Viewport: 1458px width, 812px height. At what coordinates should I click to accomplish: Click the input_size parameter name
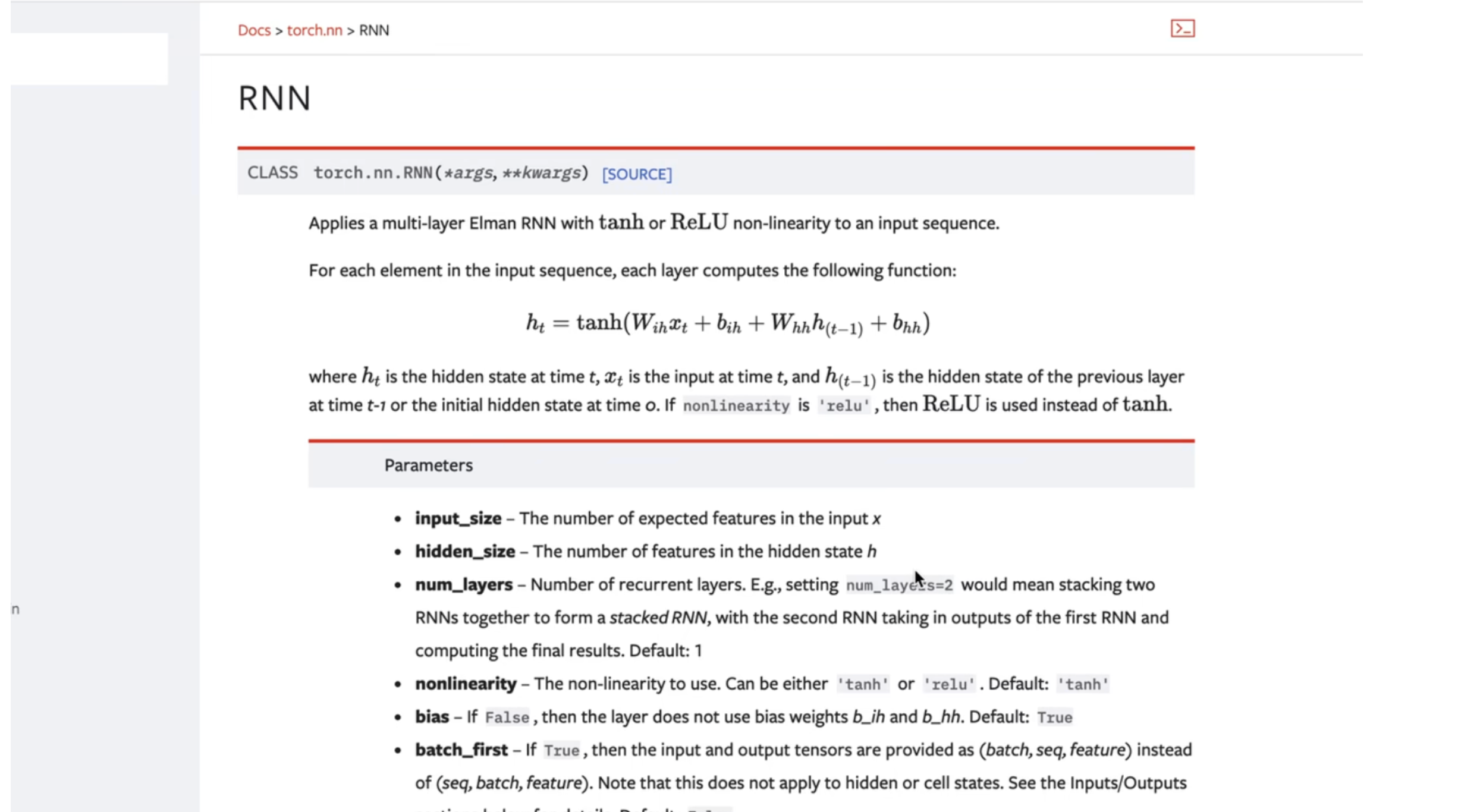point(458,518)
